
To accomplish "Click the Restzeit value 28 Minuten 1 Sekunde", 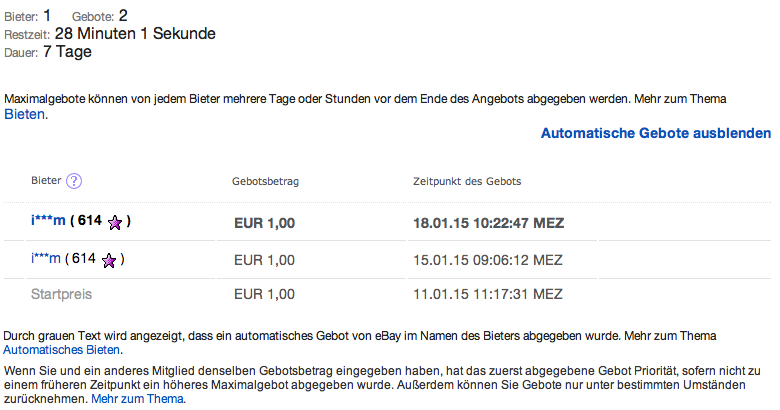I will [135, 33].
